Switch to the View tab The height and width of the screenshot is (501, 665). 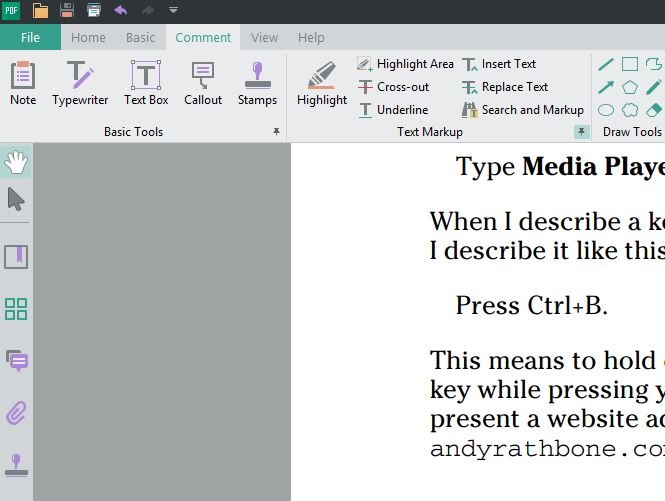point(264,37)
